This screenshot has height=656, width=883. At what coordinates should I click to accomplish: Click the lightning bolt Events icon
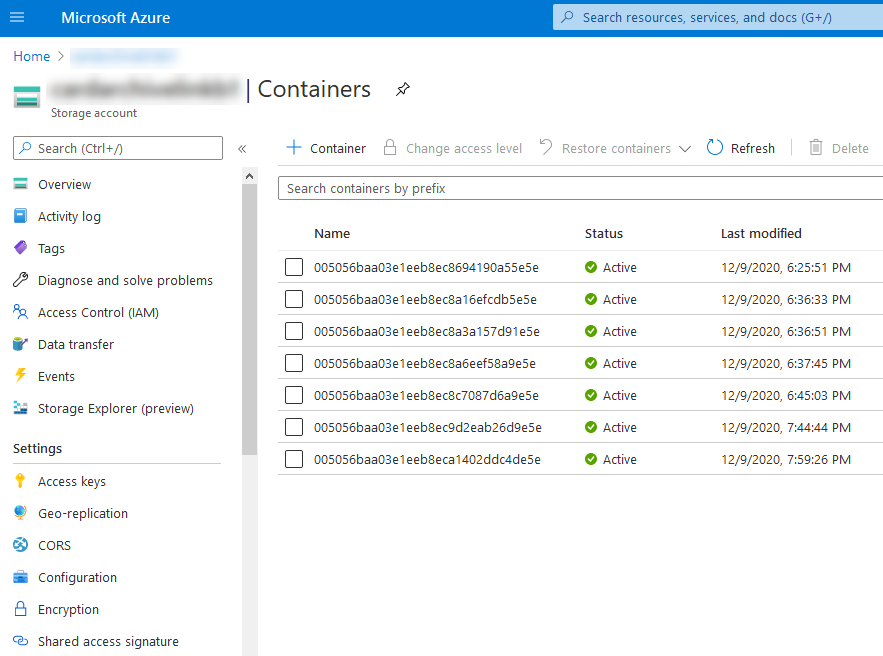tap(20, 376)
